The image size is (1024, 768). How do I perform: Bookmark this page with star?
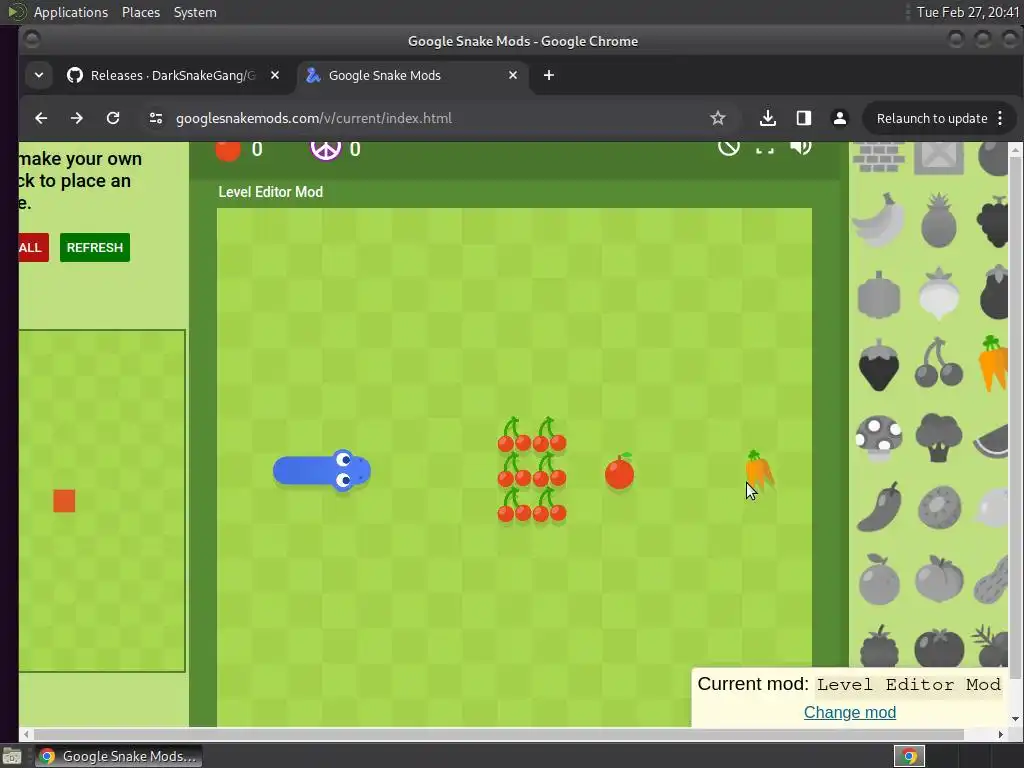coord(718,118)
